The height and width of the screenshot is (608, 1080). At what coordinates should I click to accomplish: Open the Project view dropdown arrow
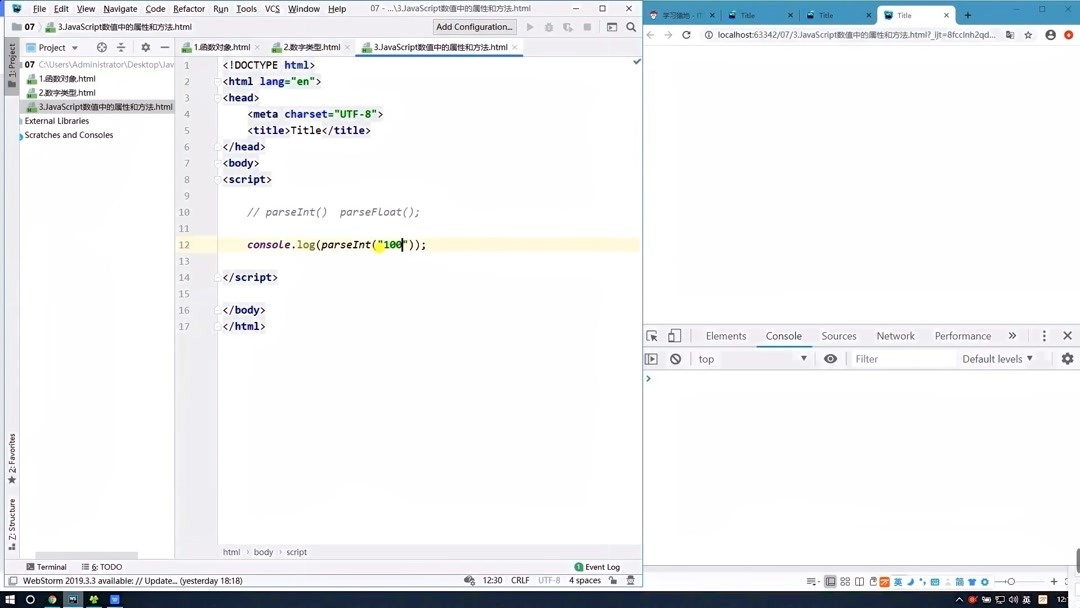tap(75, 47)
